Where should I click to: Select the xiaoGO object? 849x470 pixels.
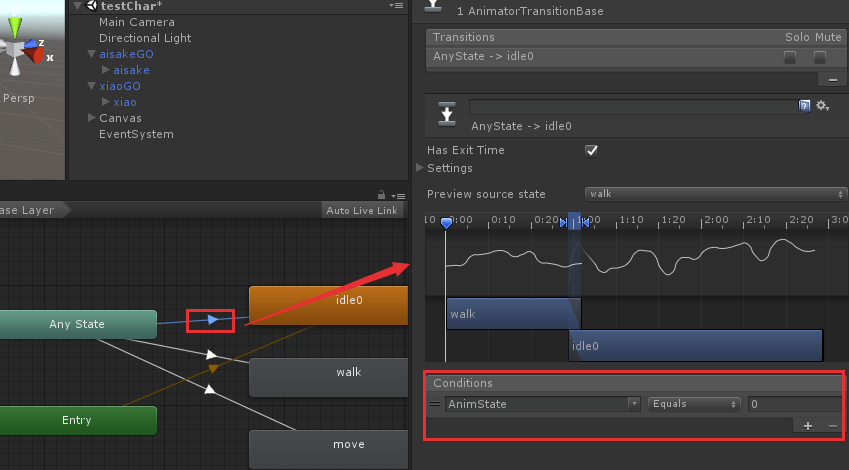click(120, 86)
